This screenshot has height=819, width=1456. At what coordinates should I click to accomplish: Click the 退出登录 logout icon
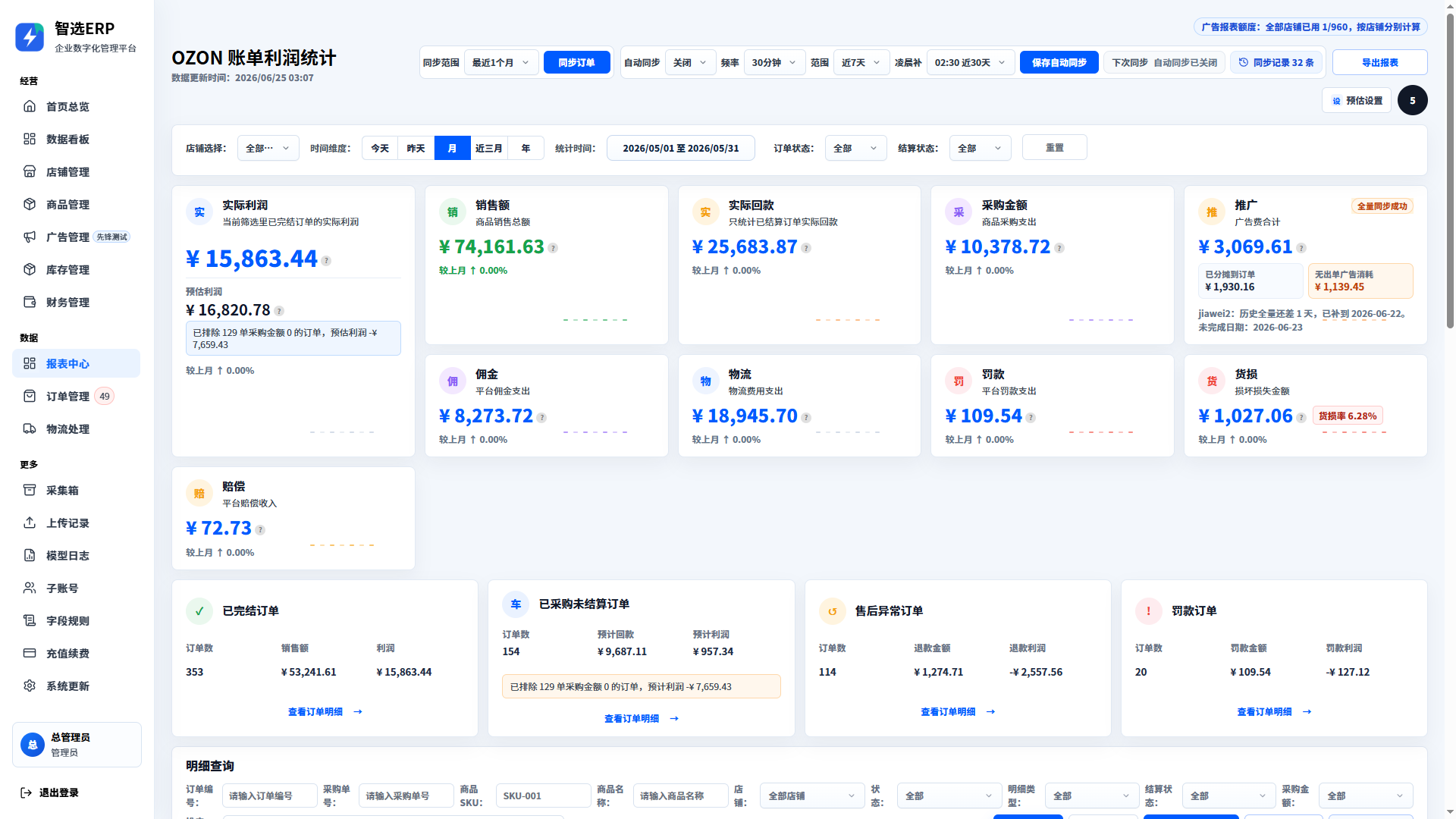coord(26,792)
